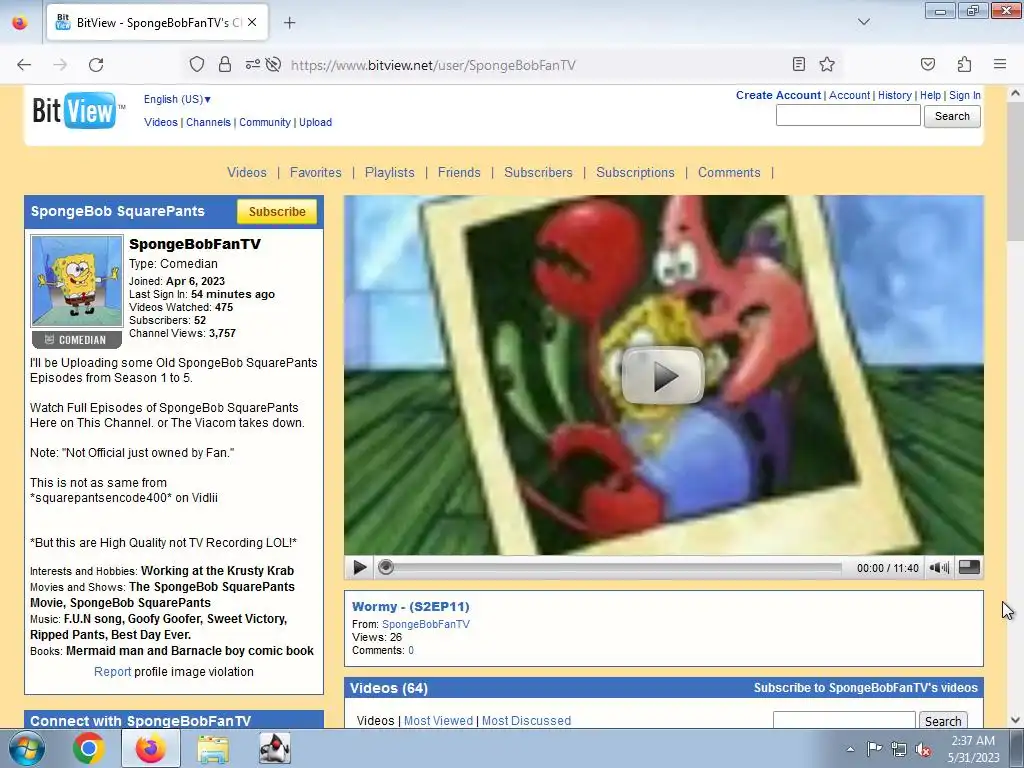Open the History link
The height and width of the screenshot is (768, 1024).
tap(895, 95)
